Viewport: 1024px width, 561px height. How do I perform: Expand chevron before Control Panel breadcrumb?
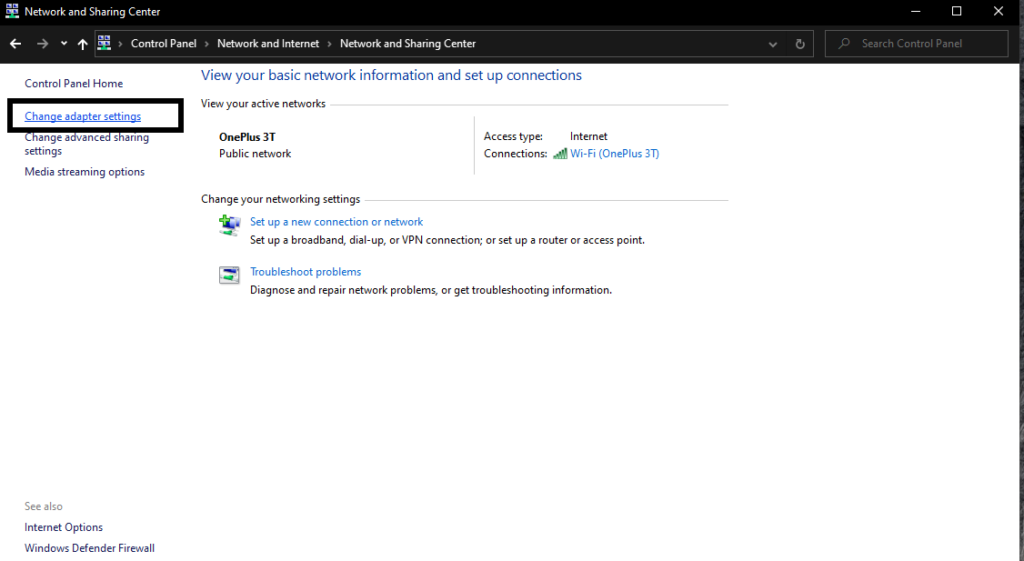[120, 44]
